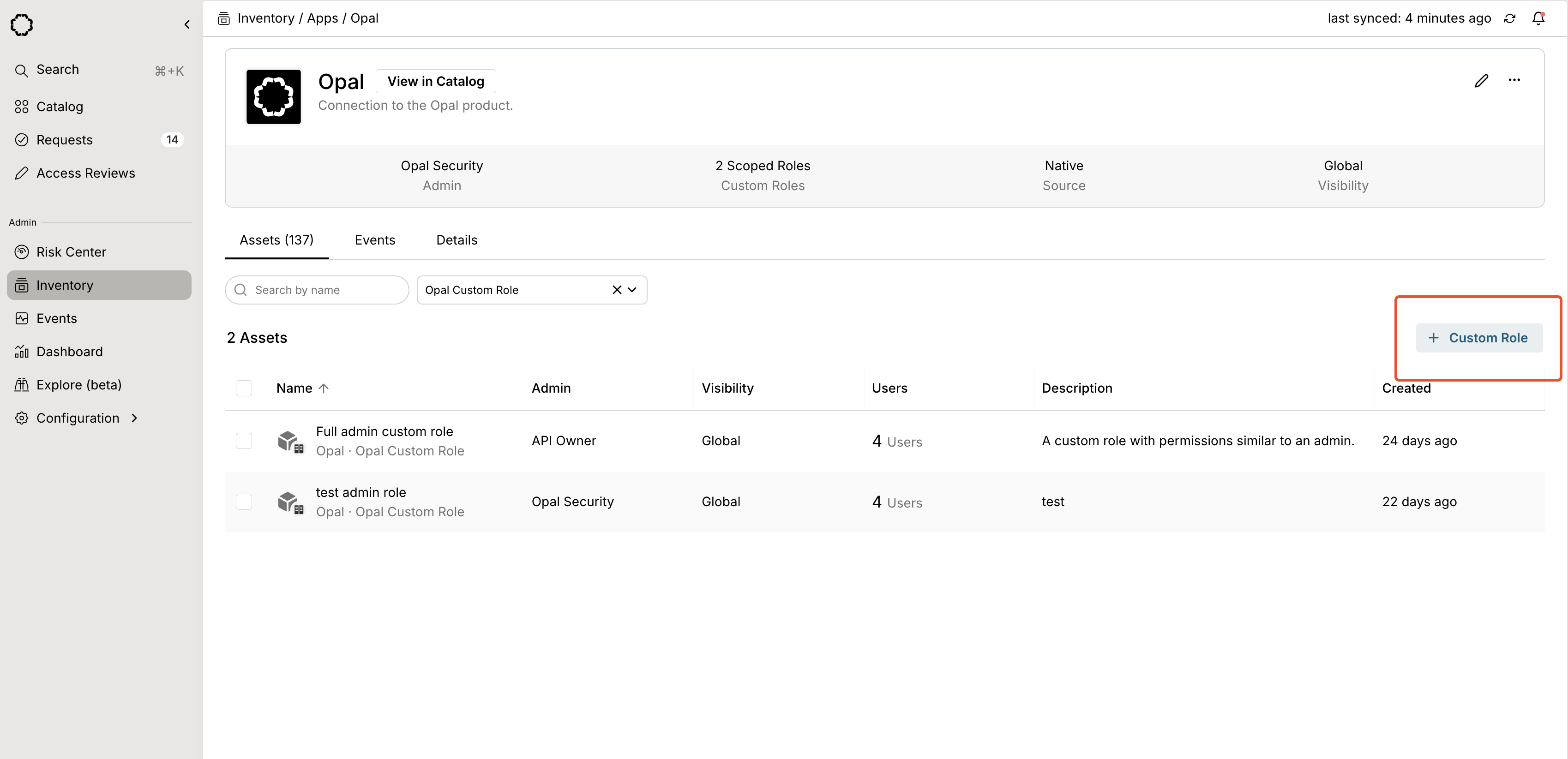
Task: Add a new Custom Role
Action: click(x=1478, y=338)
